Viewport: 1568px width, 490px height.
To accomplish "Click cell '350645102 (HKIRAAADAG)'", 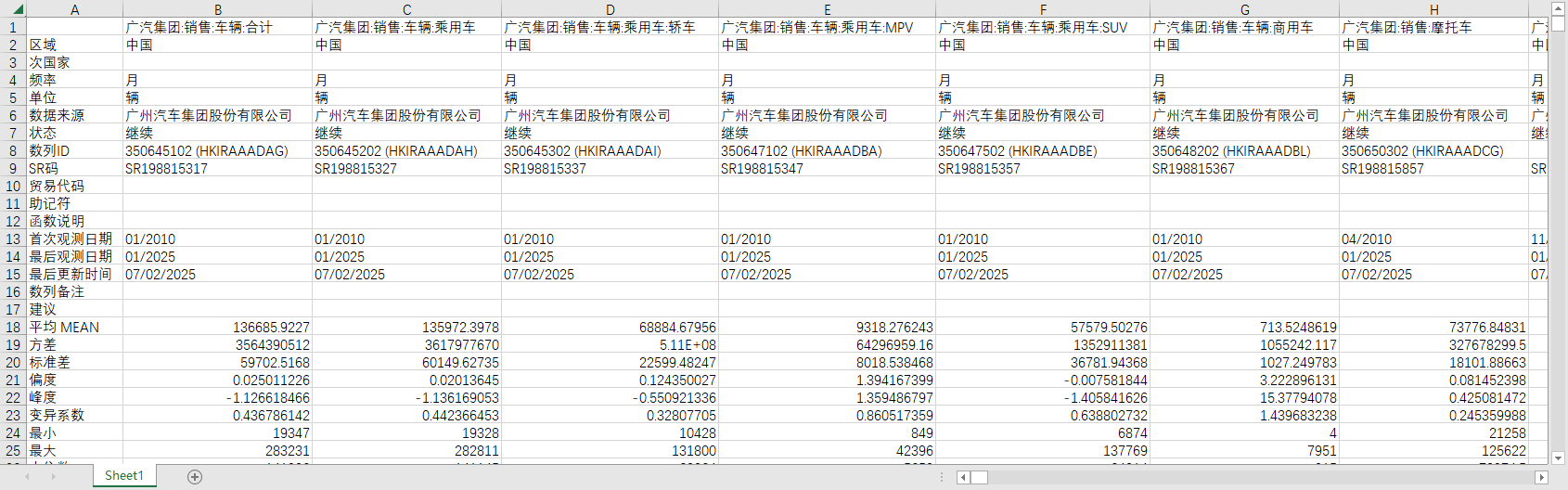I will pyautogui.click(x=217, y=150).
